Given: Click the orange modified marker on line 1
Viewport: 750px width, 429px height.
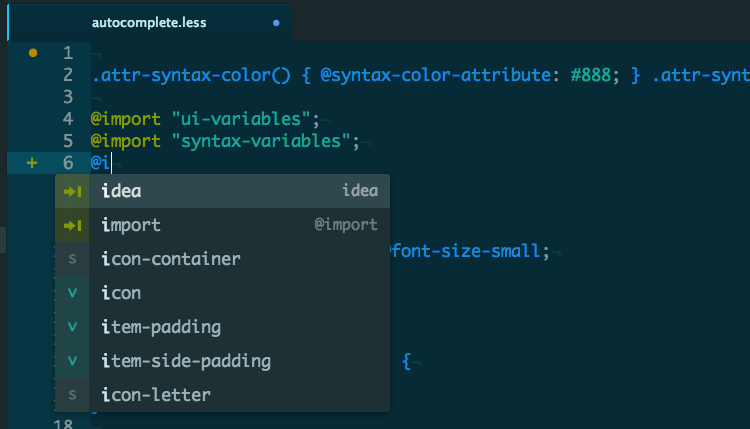Looking at the screenshot, I should (33, 53).
